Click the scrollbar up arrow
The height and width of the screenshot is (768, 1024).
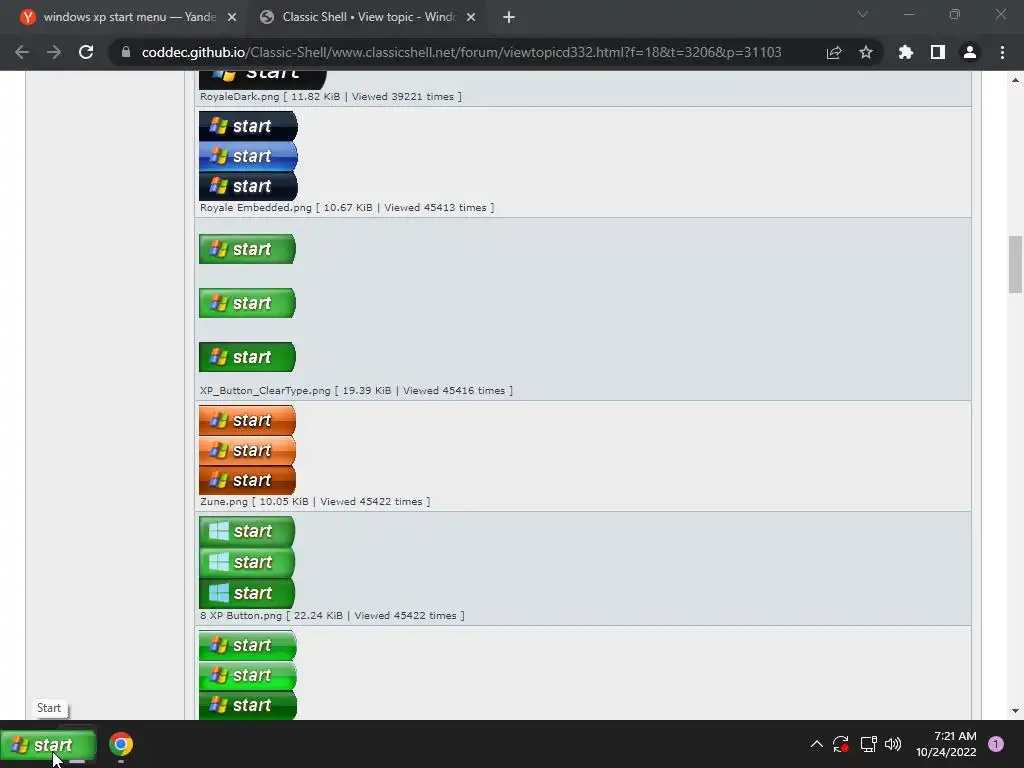click(1015, 80)
